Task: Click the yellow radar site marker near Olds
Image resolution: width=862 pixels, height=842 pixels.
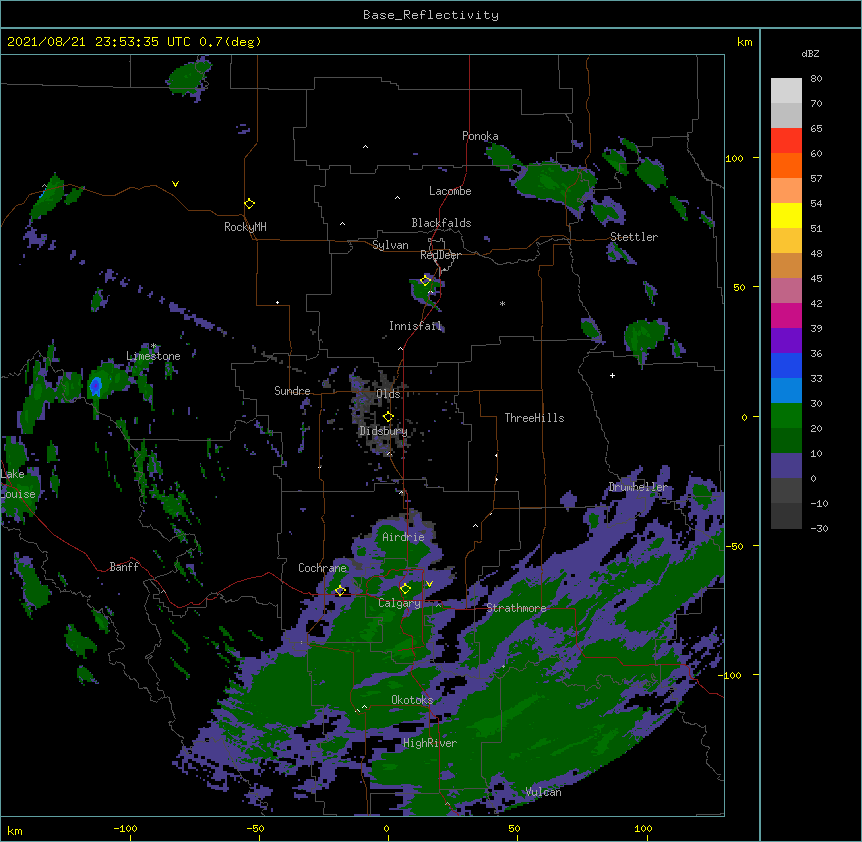Action: (x=388, y=417)
